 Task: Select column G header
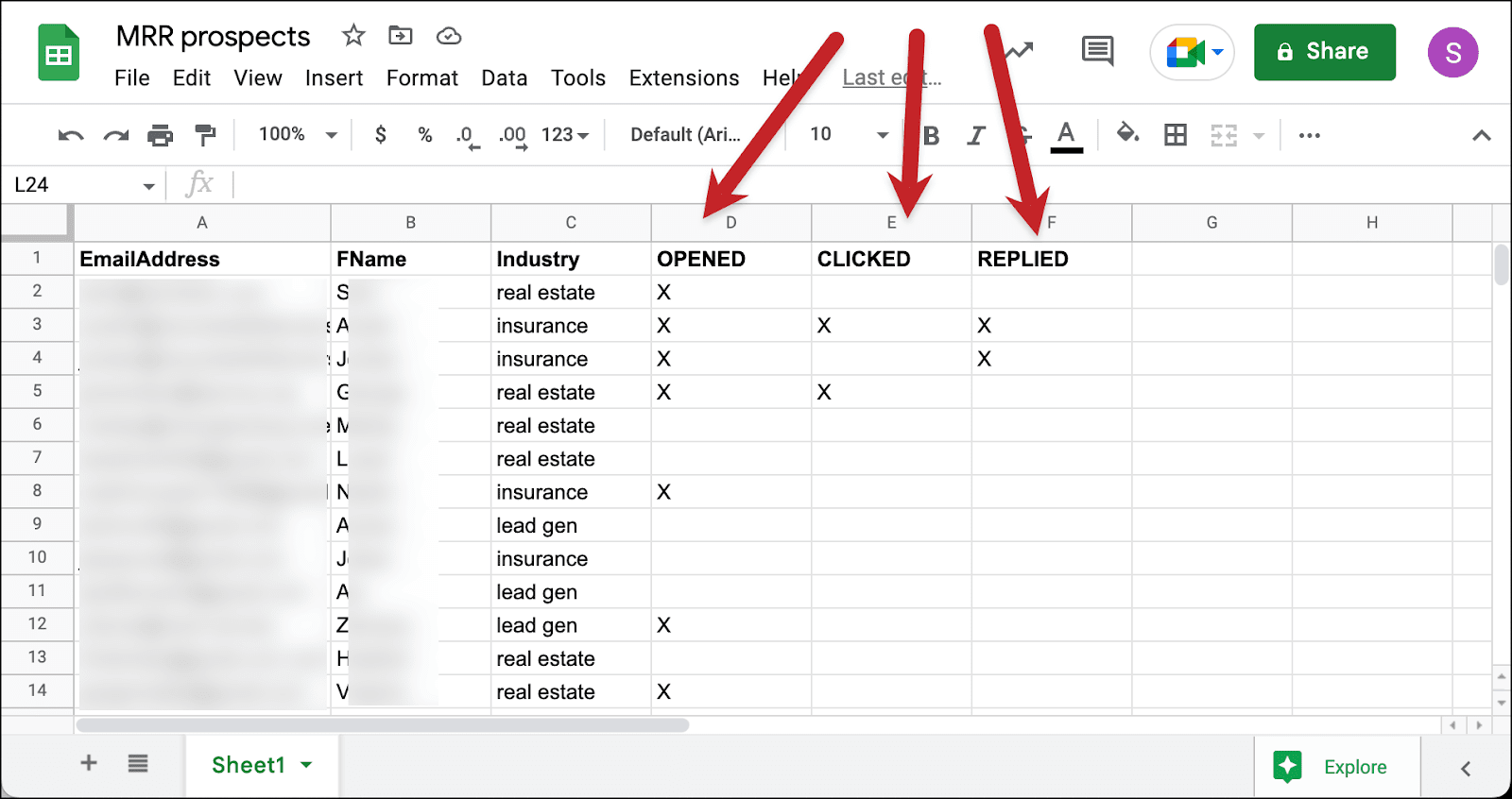[x=1212, y=223]
